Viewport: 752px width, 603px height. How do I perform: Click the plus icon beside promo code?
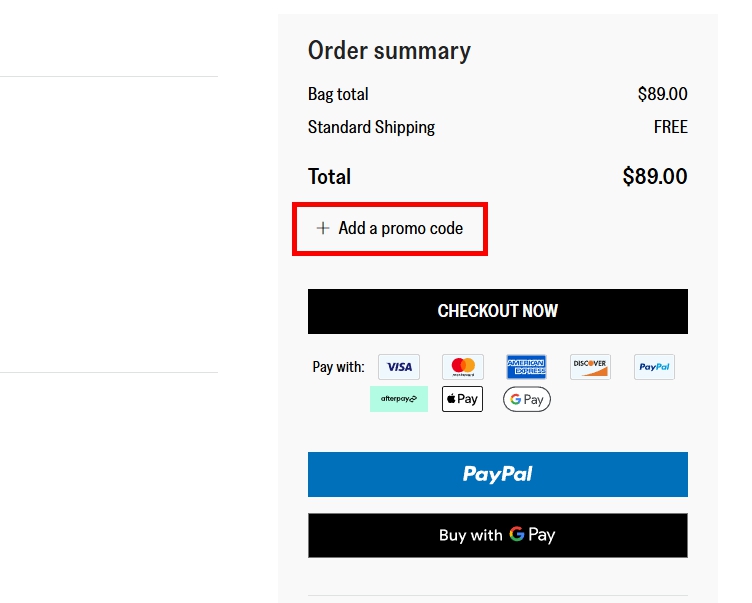322,228
